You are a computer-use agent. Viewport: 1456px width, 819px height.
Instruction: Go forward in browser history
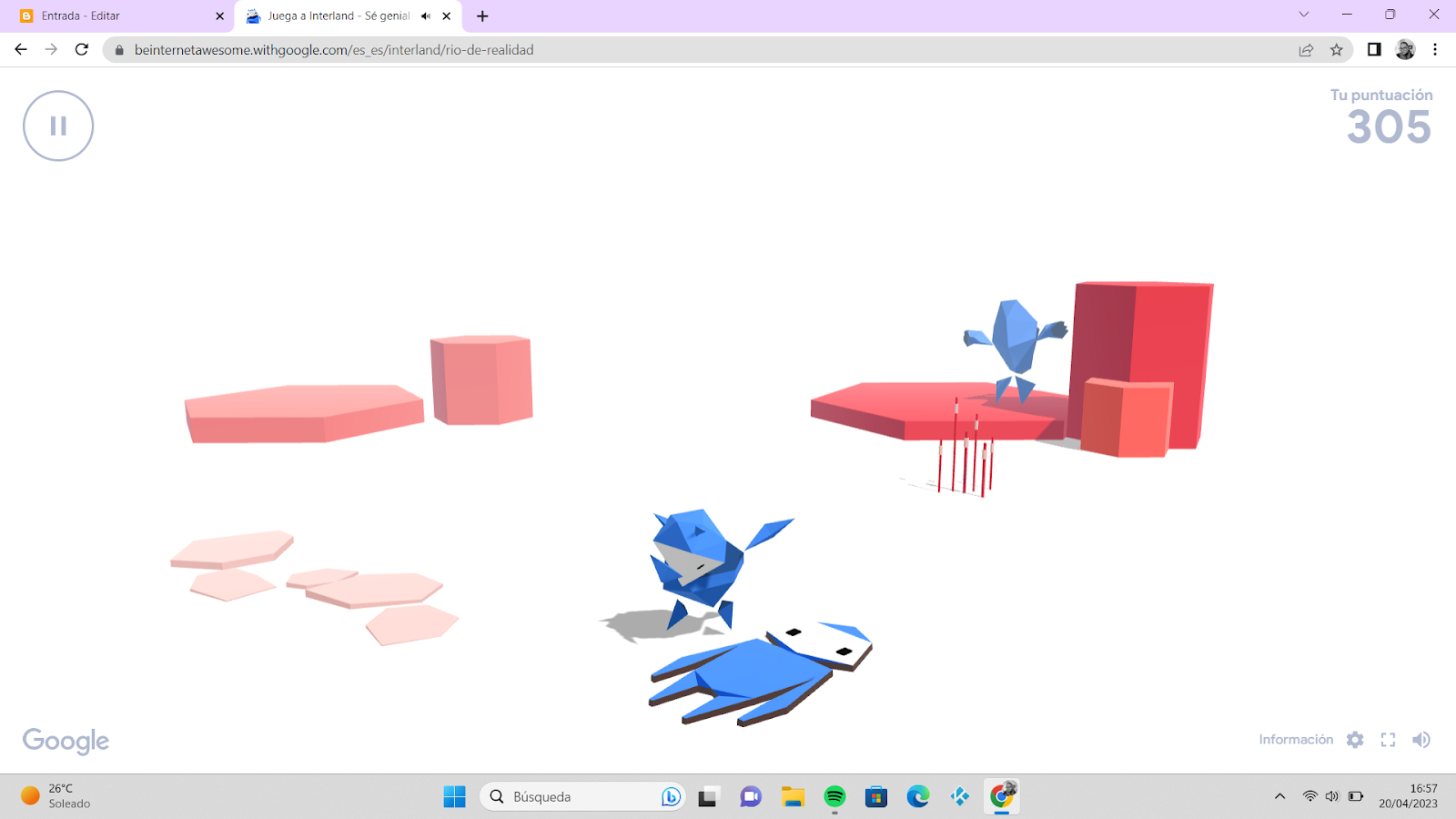(x=51, y=49)
